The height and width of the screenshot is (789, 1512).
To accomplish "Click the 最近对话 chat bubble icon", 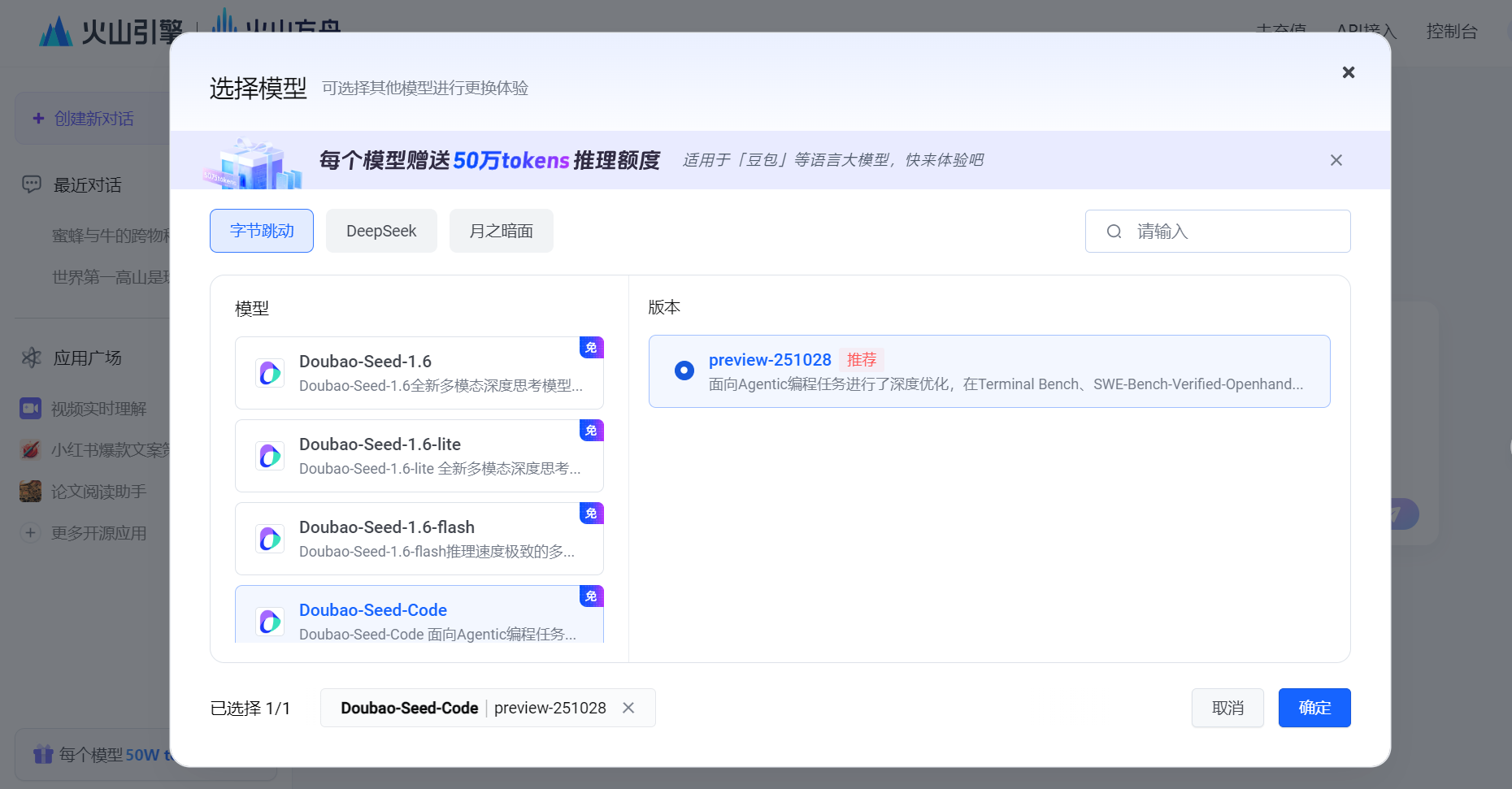I will 32,184.
